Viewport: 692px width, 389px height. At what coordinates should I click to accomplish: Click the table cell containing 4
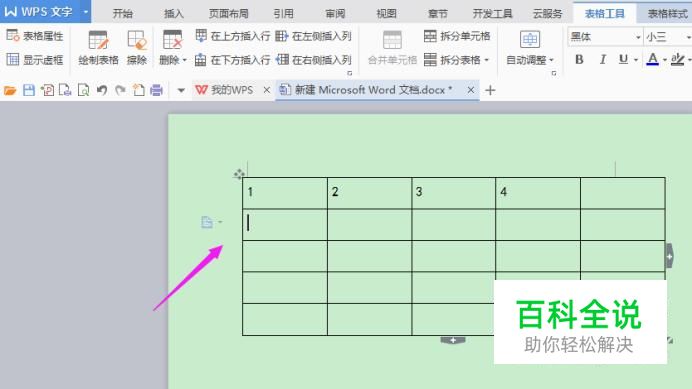coord(538,193)
